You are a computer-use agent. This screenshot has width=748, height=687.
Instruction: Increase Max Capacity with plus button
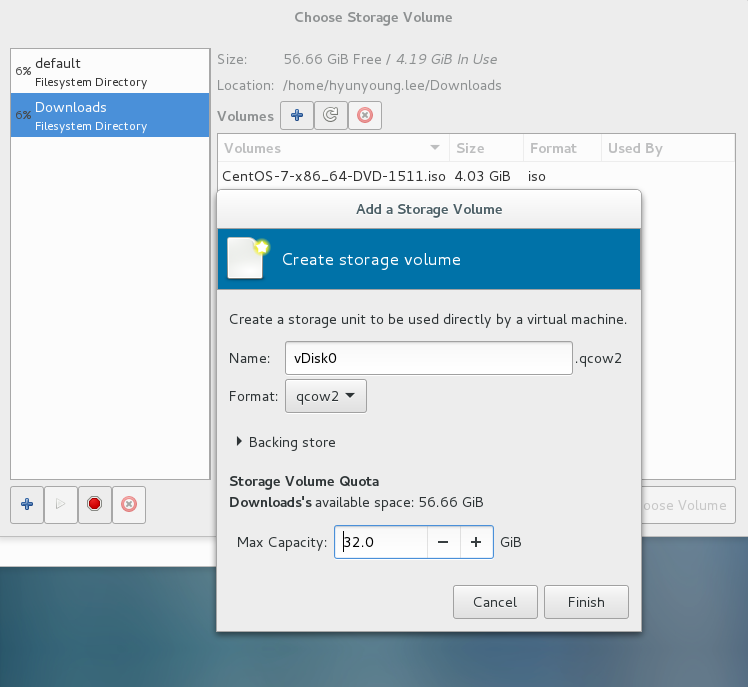point(476,542)
